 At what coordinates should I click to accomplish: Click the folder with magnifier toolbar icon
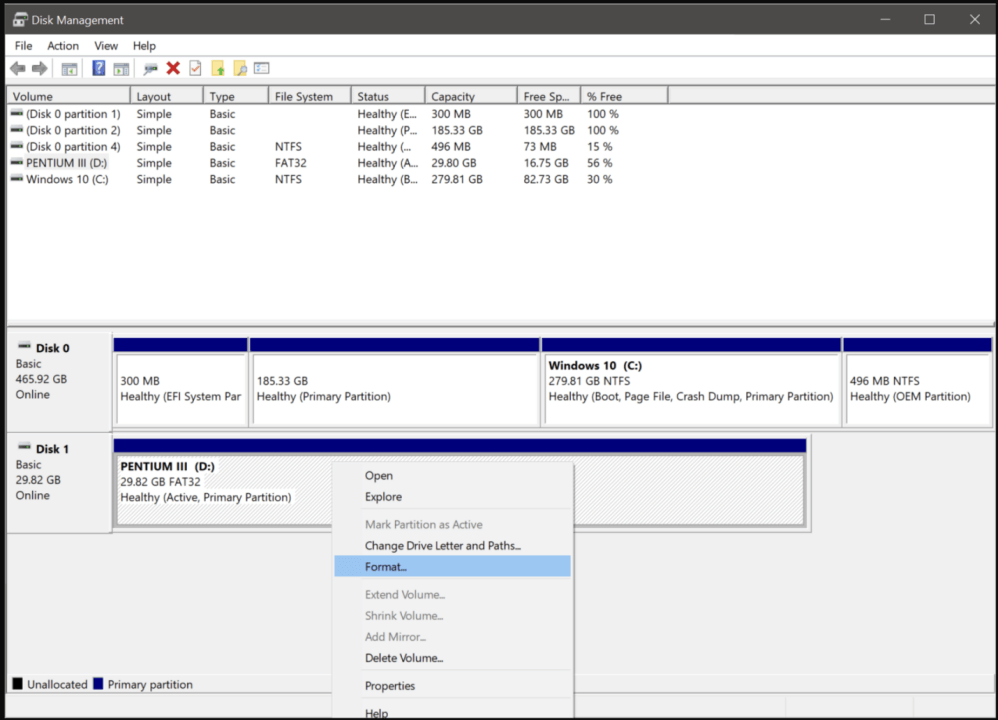(x=240, y=68)
